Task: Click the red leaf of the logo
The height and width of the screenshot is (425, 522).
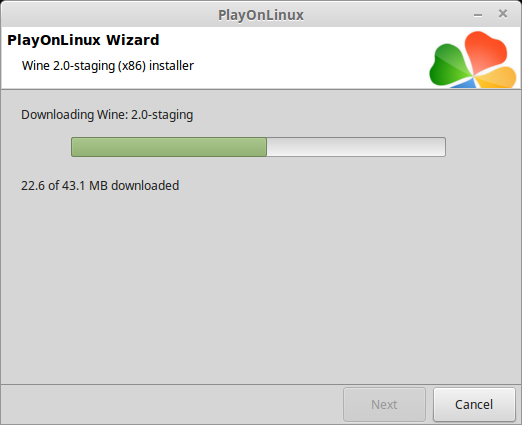Action: 486,51
